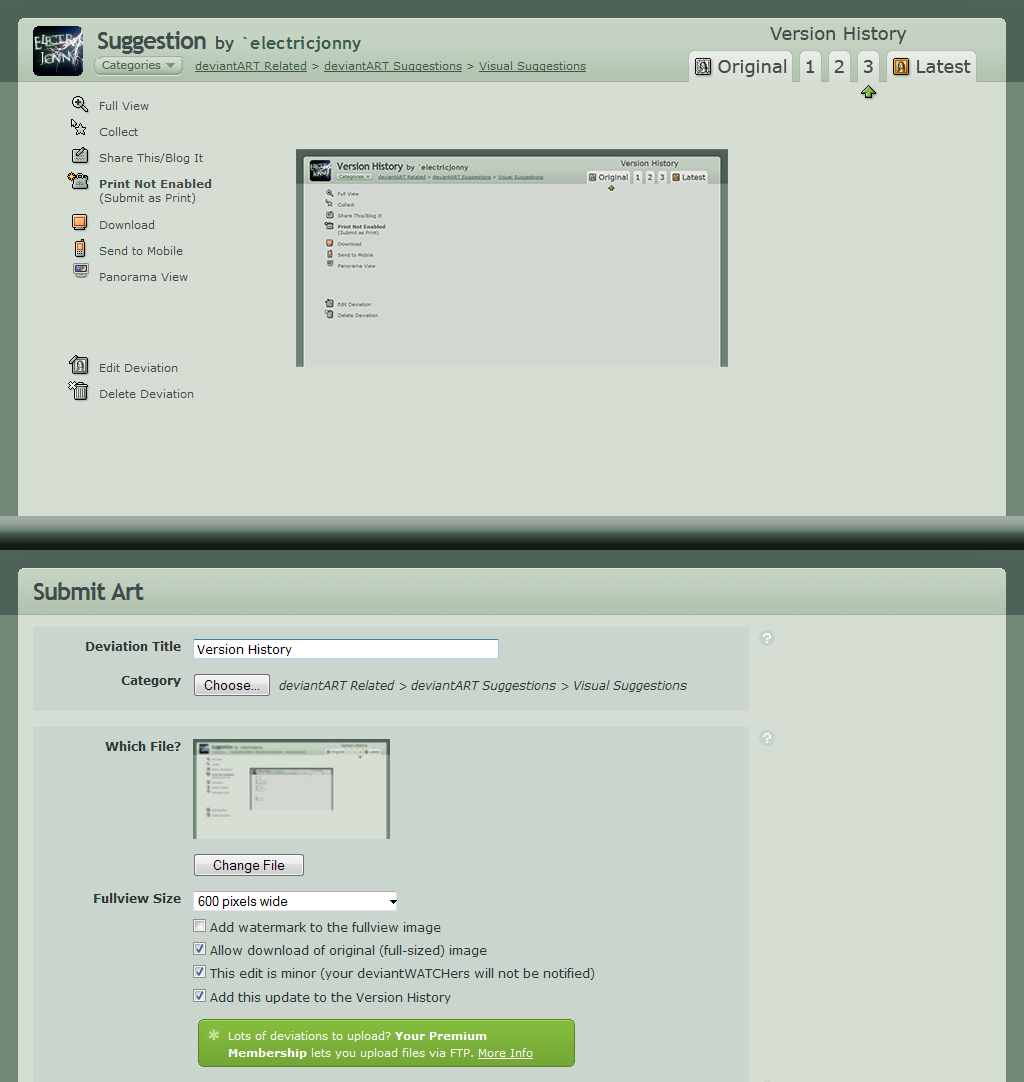Click the Collect text link

click(x=119, y=132)
